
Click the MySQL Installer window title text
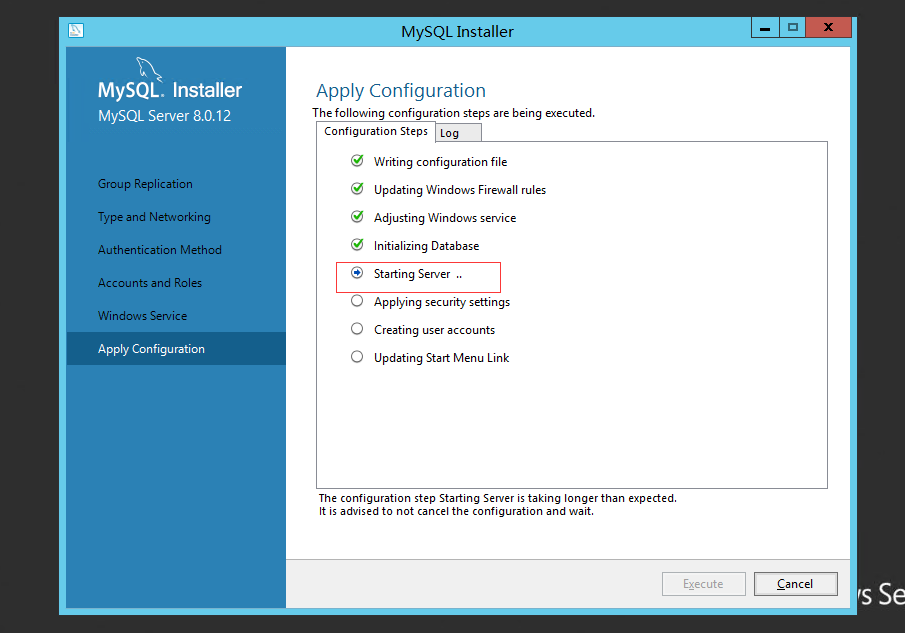457,32
